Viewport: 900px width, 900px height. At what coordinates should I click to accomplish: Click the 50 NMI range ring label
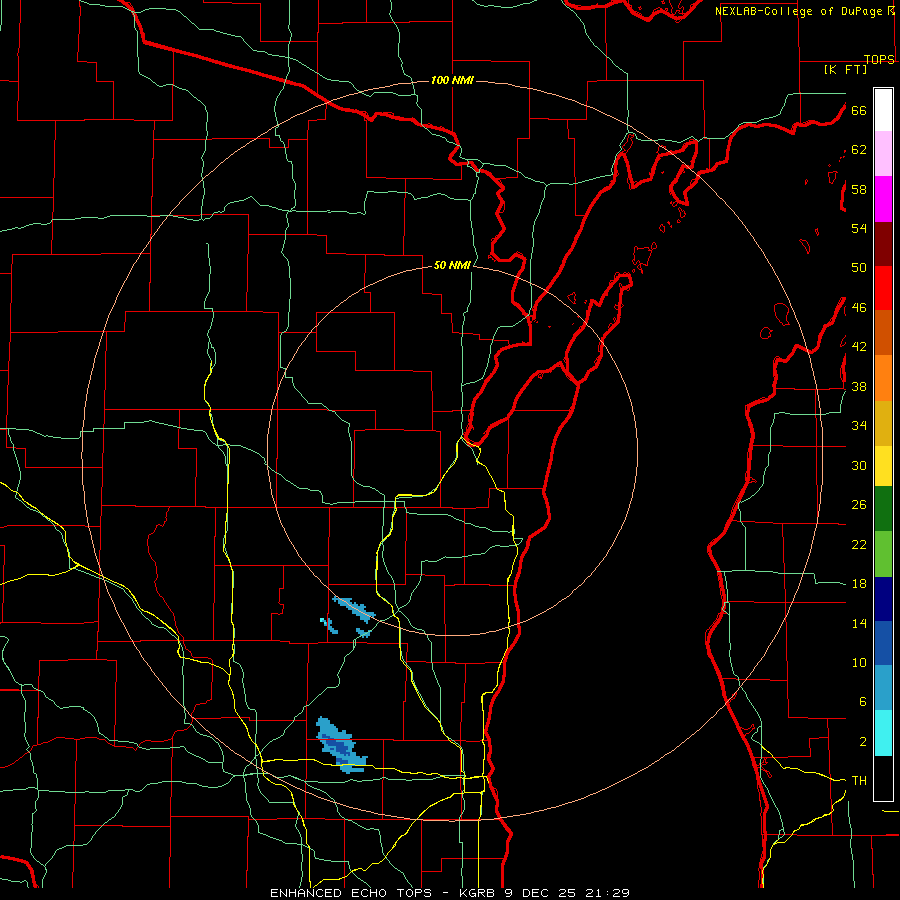point(452,265)
